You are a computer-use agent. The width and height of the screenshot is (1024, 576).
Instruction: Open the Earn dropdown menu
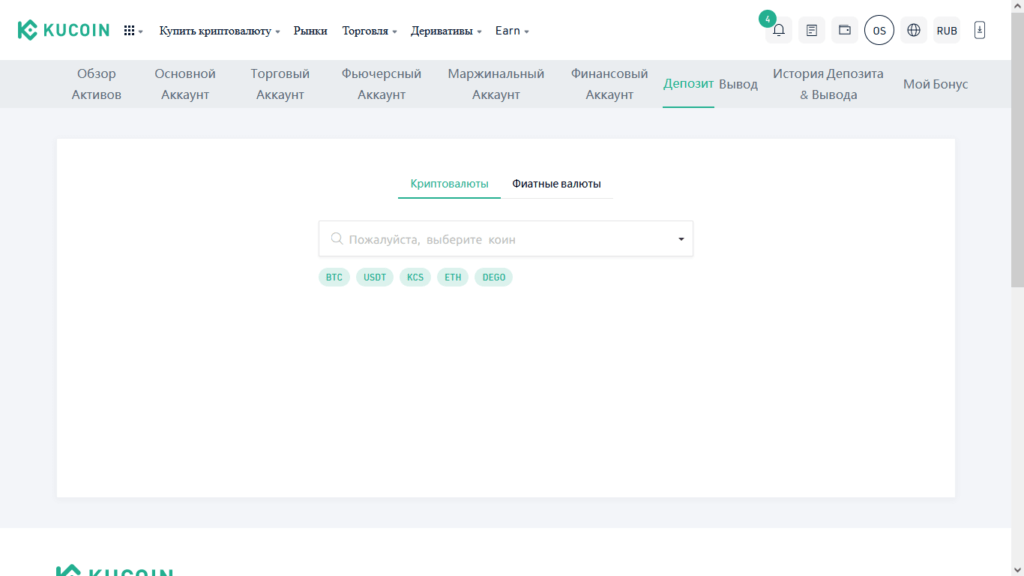512,31
